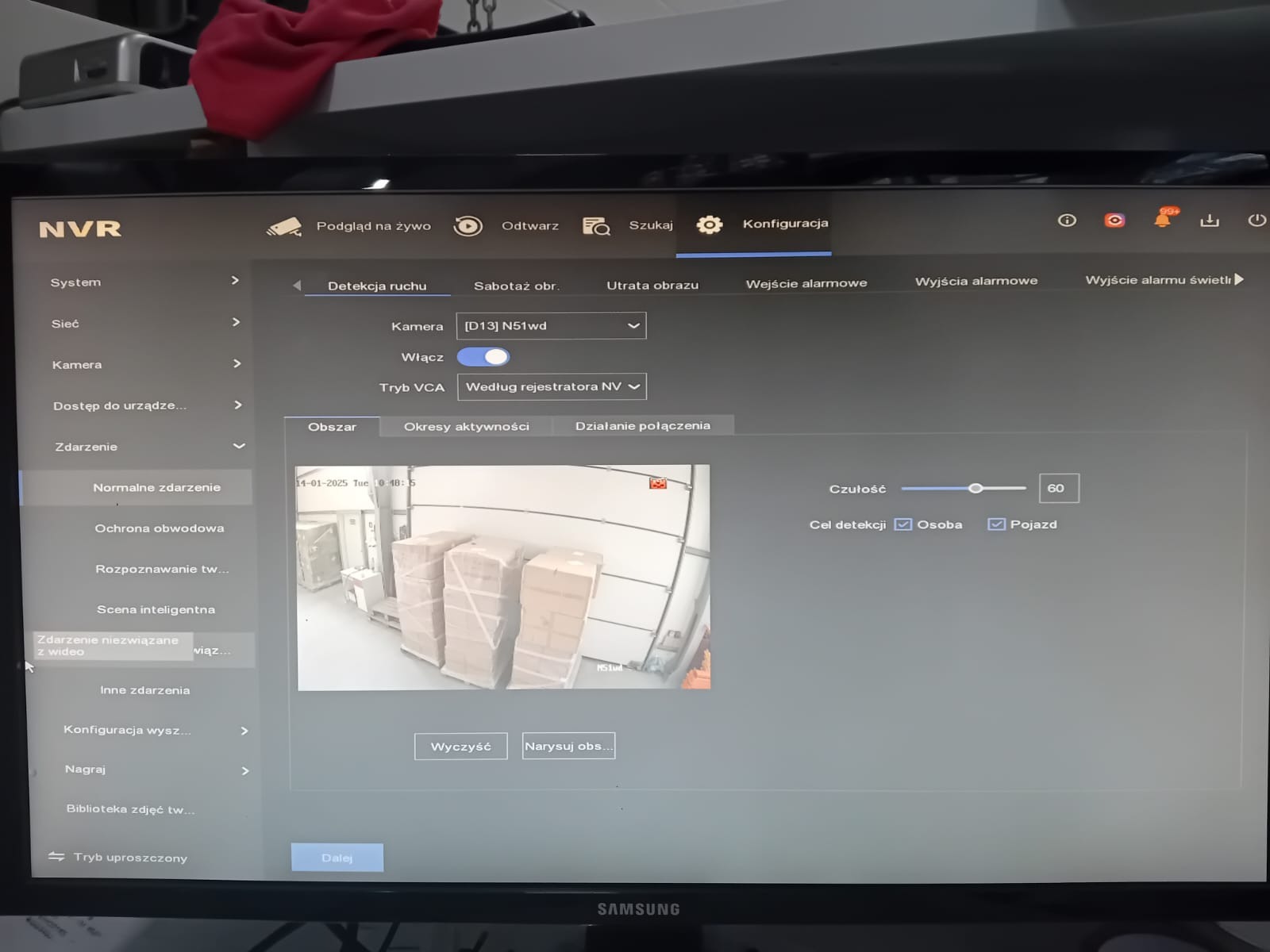Screen dimensions: 1270x952
Task: Open the info icon top right
Action: tap(1067, 221)
